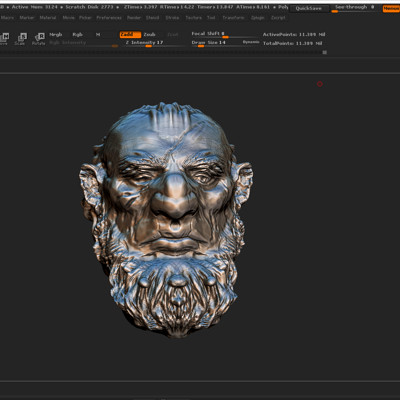The height and width of the screenshot is (400, 400).
Task: Open the Stroke menu
Action: (x=172, y=18)
